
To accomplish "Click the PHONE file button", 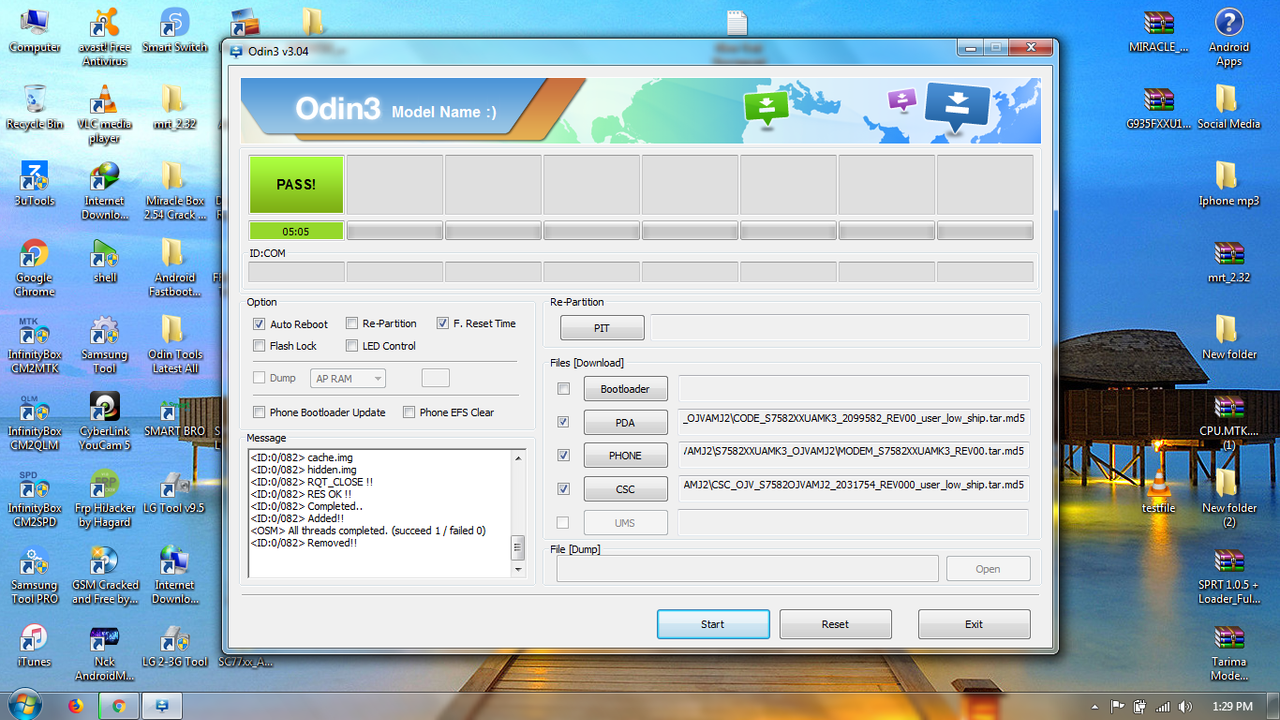I will pyautogui.click(x=625, y=455).
